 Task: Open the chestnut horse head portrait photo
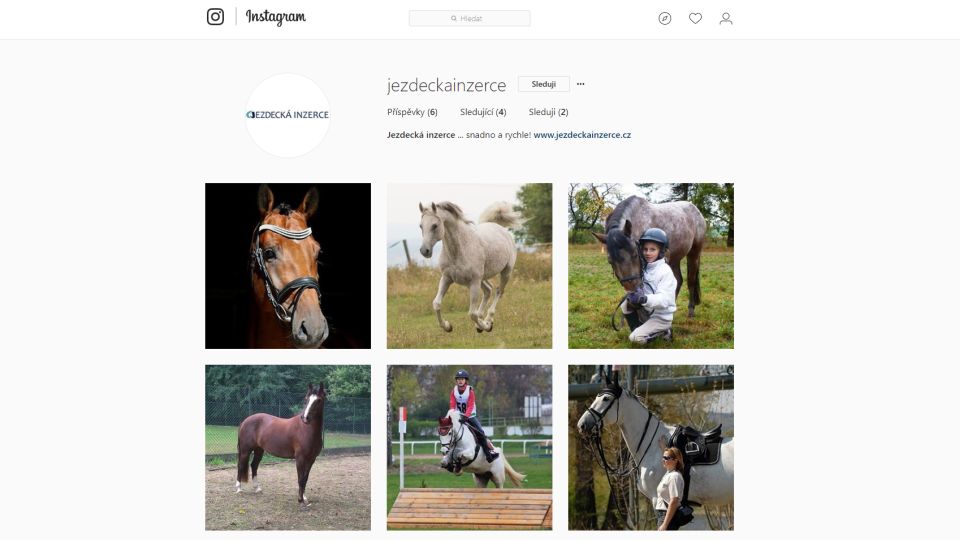(288, 266)
